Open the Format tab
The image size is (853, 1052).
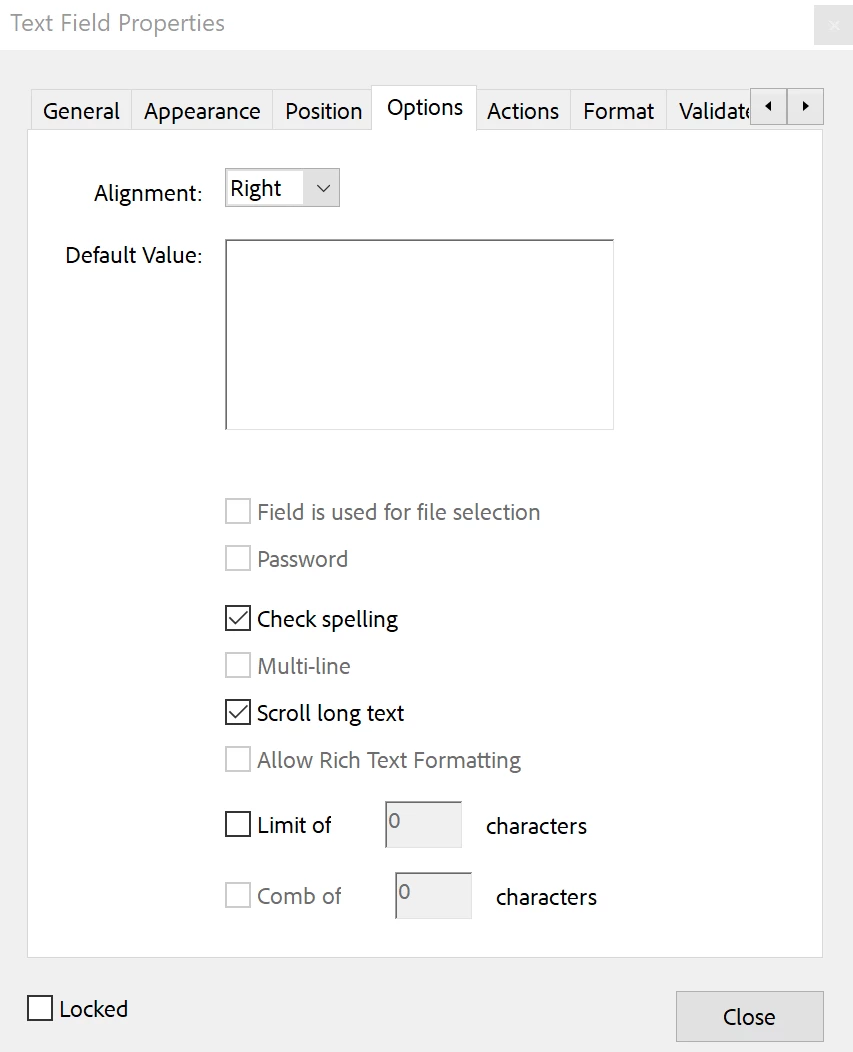click(x=618, y=111)
